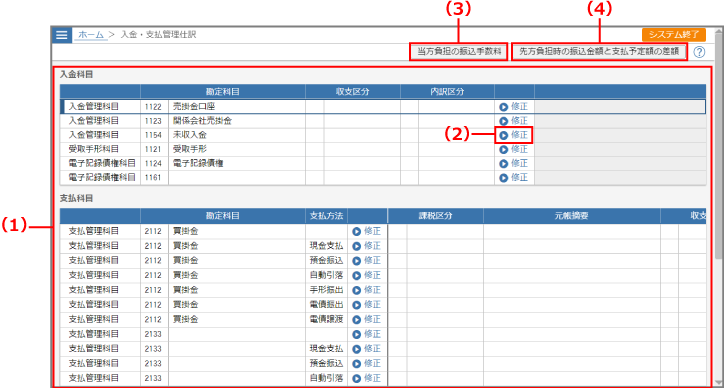Select the 売掛金口座 account name cell
The width and height of the screenshot is (724, 388).
236,107
